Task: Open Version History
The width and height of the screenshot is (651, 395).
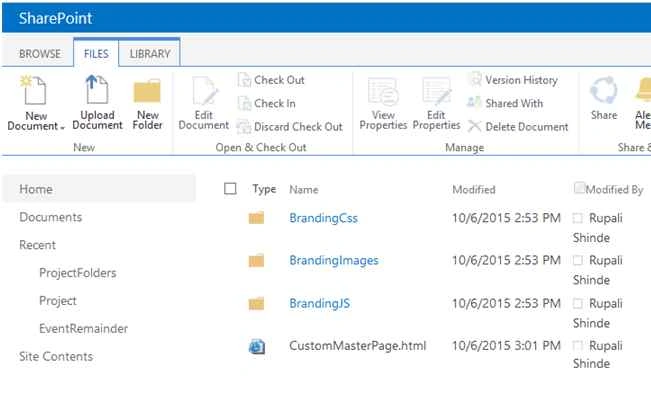Action: pos(512,80)
